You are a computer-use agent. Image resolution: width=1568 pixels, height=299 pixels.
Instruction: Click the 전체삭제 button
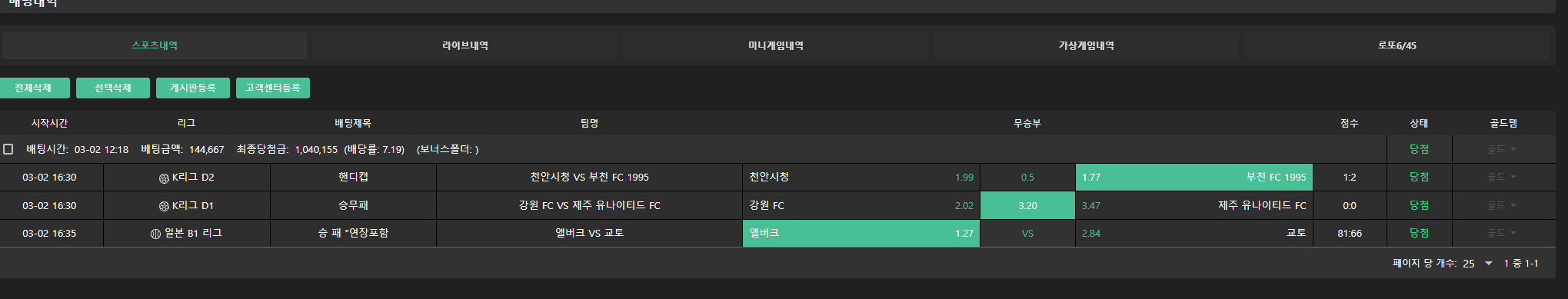33,88
